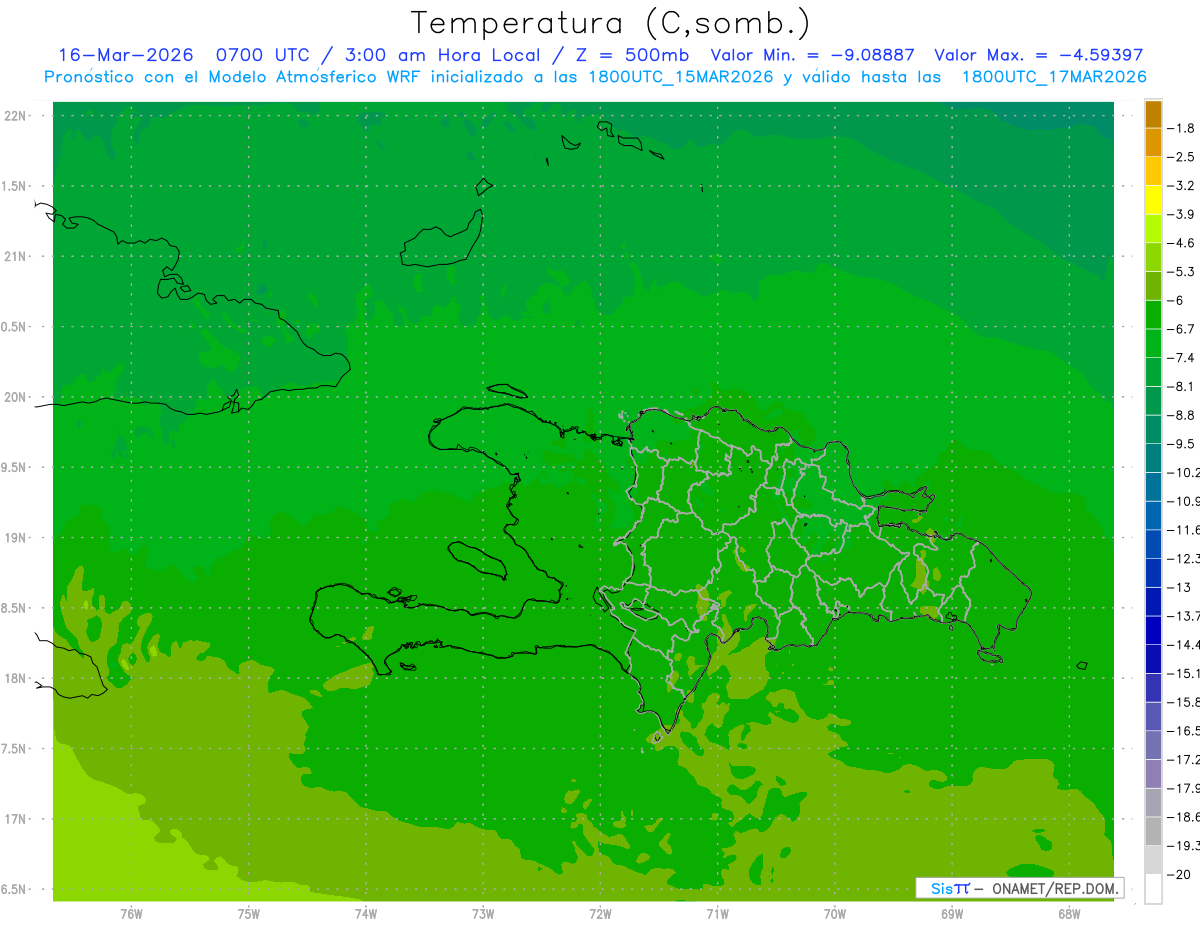Click the 76W longitude axis label

(x=131, y=913)
